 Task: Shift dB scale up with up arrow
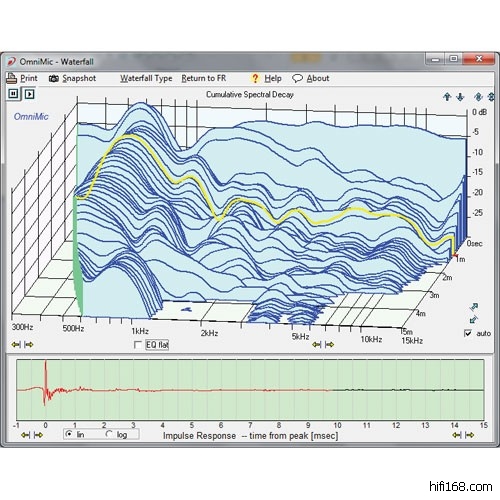click(x=447, y=97)
